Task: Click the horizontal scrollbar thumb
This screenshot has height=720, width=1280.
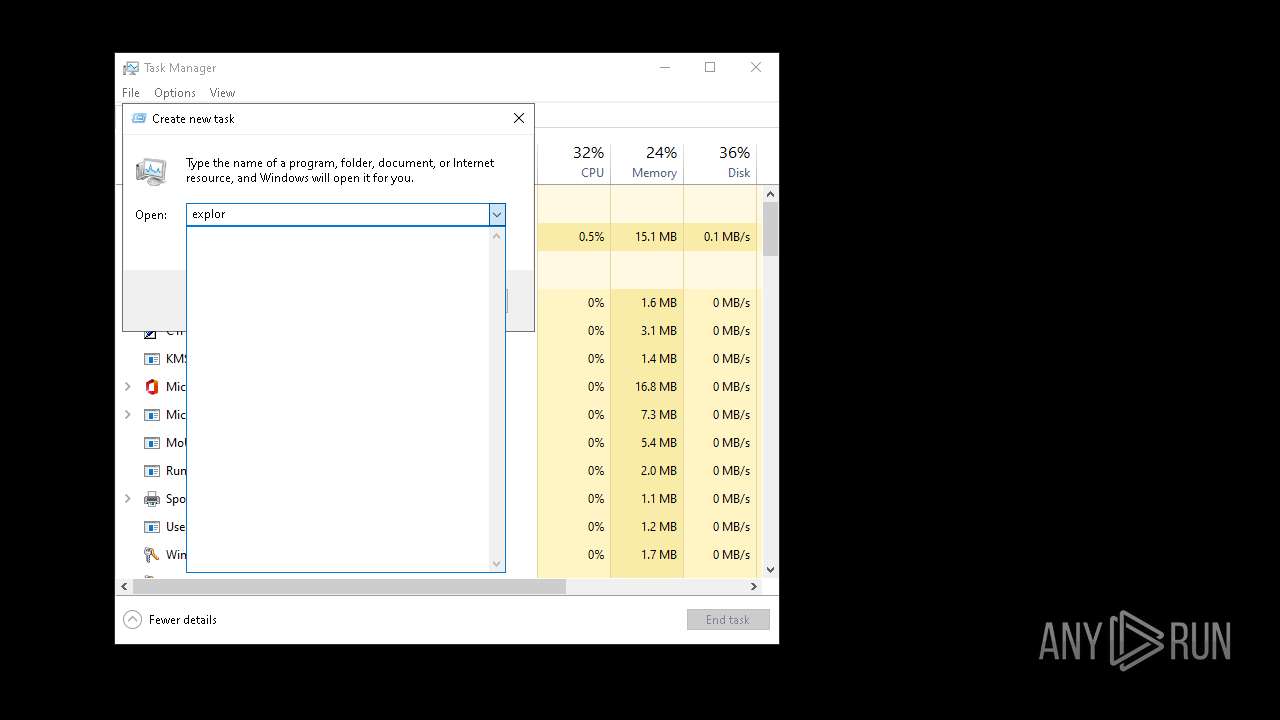Action: point(349,587)
